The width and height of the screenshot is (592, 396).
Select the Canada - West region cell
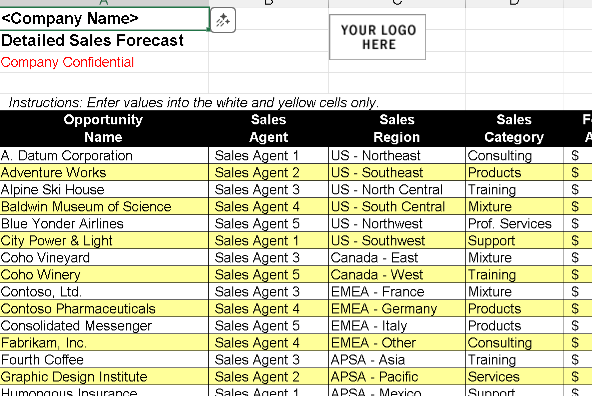397,274
